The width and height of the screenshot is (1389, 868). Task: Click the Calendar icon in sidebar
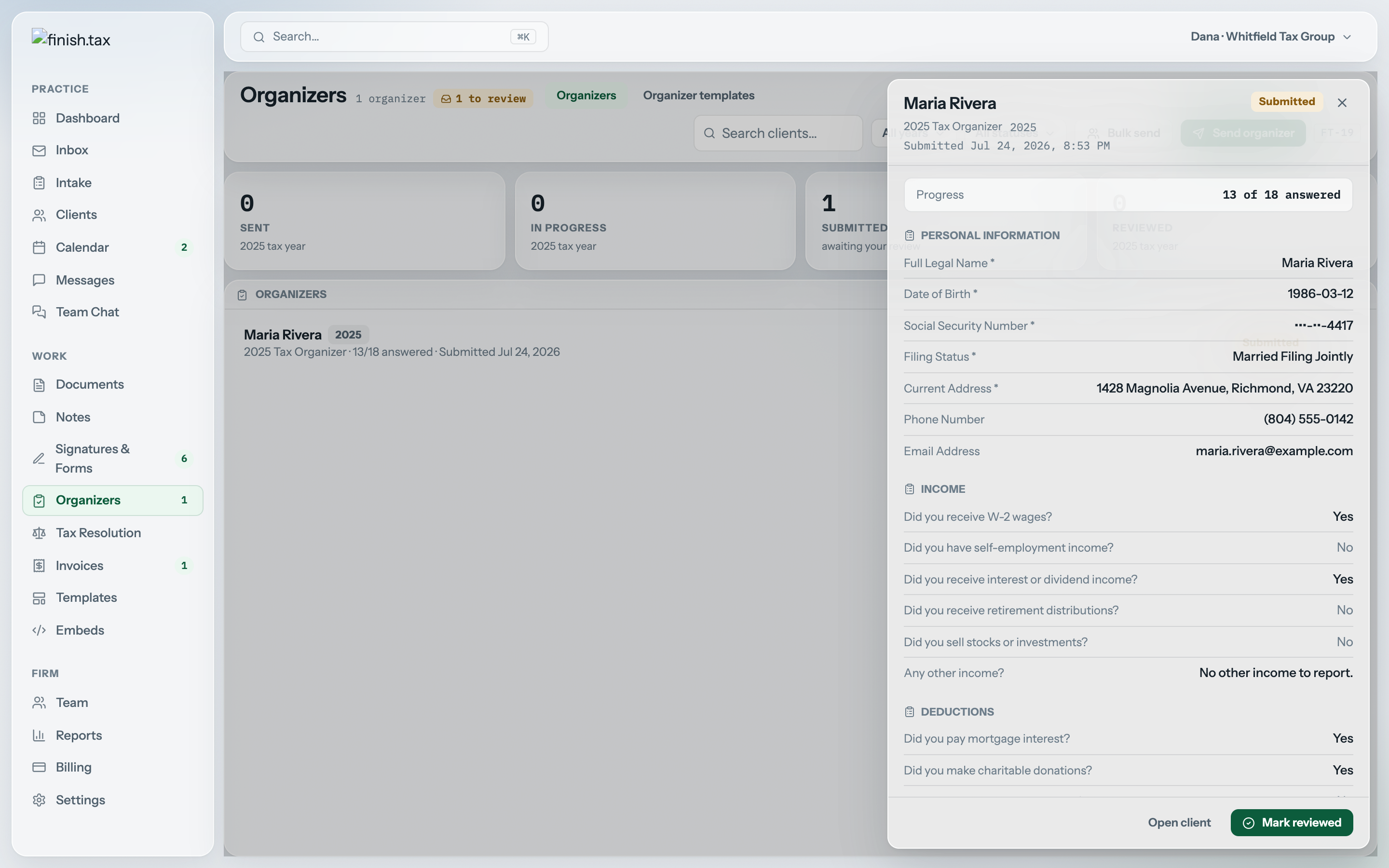(x=39, y=247)
